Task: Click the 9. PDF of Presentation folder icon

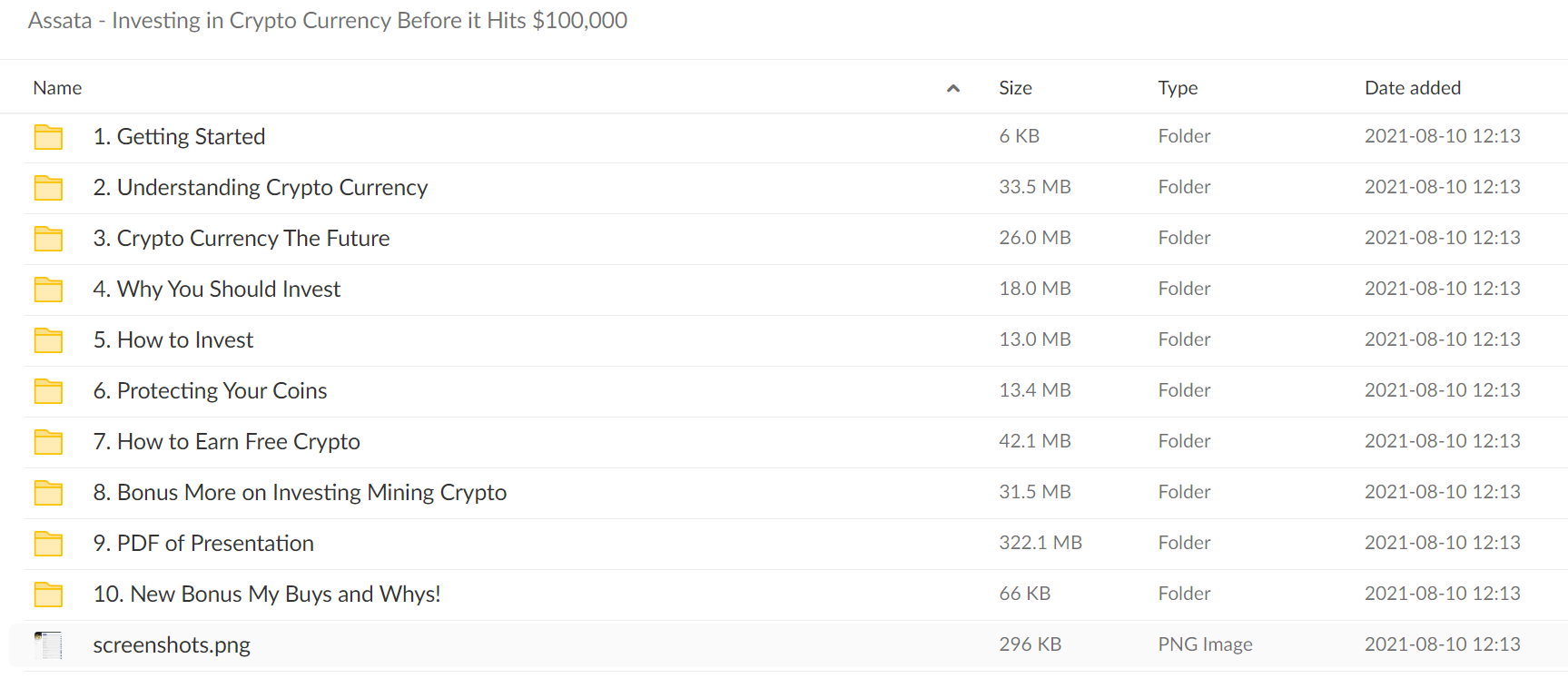Action: point(48,544)
